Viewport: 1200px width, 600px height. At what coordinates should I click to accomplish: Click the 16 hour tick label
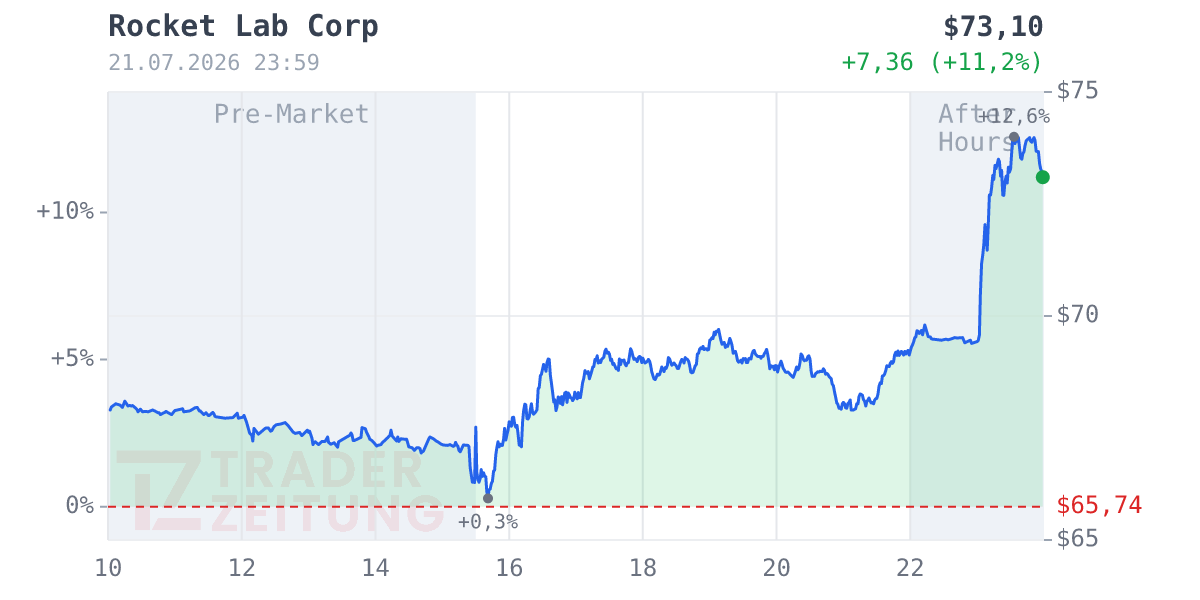(509, 568)
